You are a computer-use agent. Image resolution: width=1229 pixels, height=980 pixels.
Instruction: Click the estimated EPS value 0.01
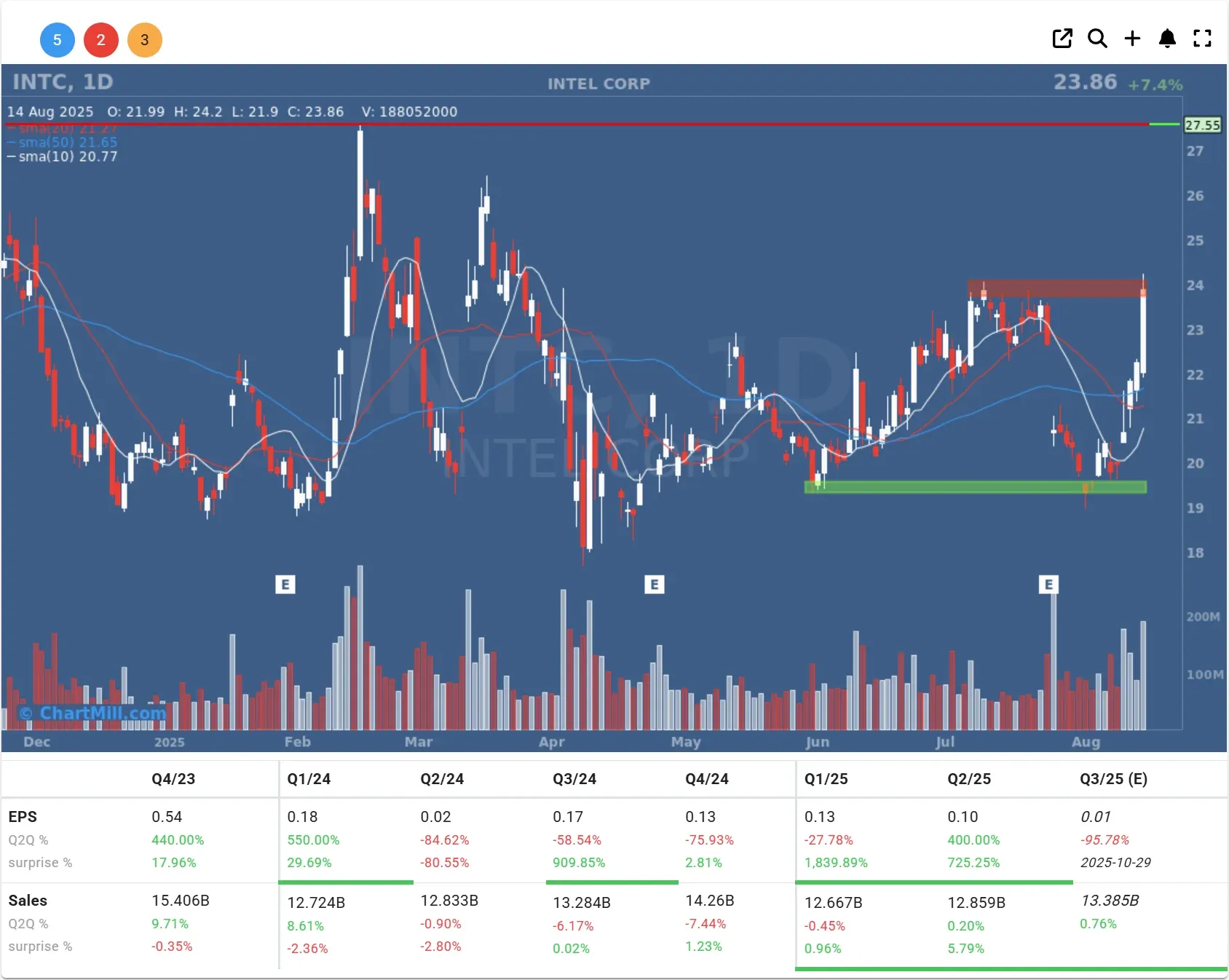click(x=1096, y=817)
